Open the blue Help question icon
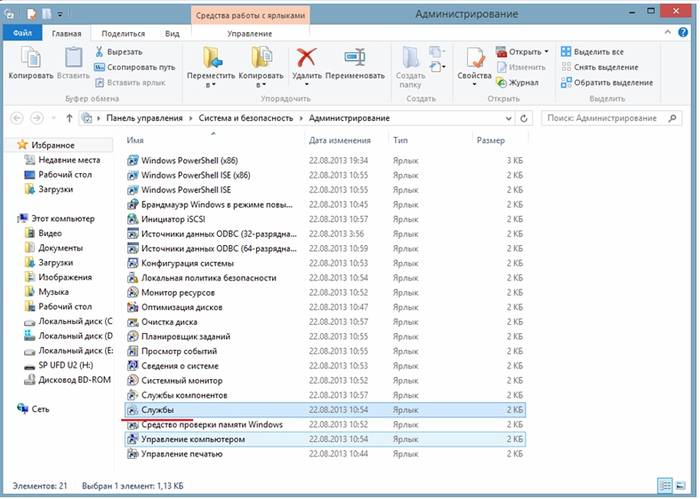The image size is (700, 499). pos(683,32)
